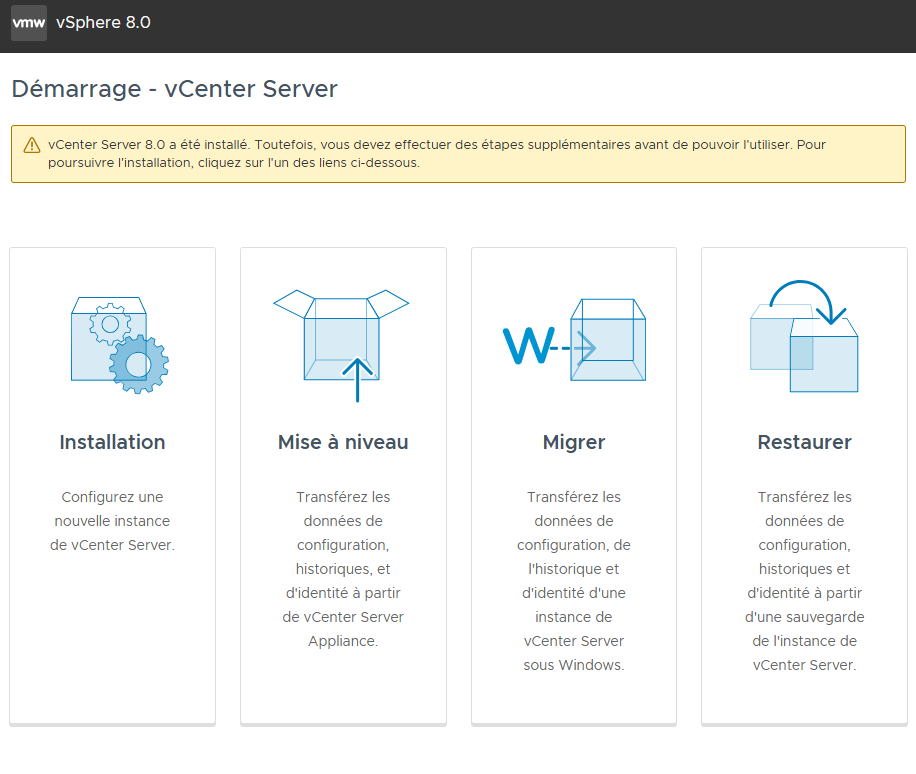Click description 'Configurez une nouvelle instance'
Image resolution: width=916 pixels, height=774 pixels.
point(112,521)
